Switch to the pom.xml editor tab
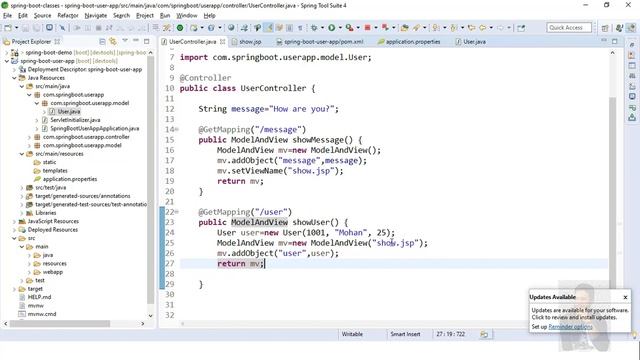 point(320,42)
